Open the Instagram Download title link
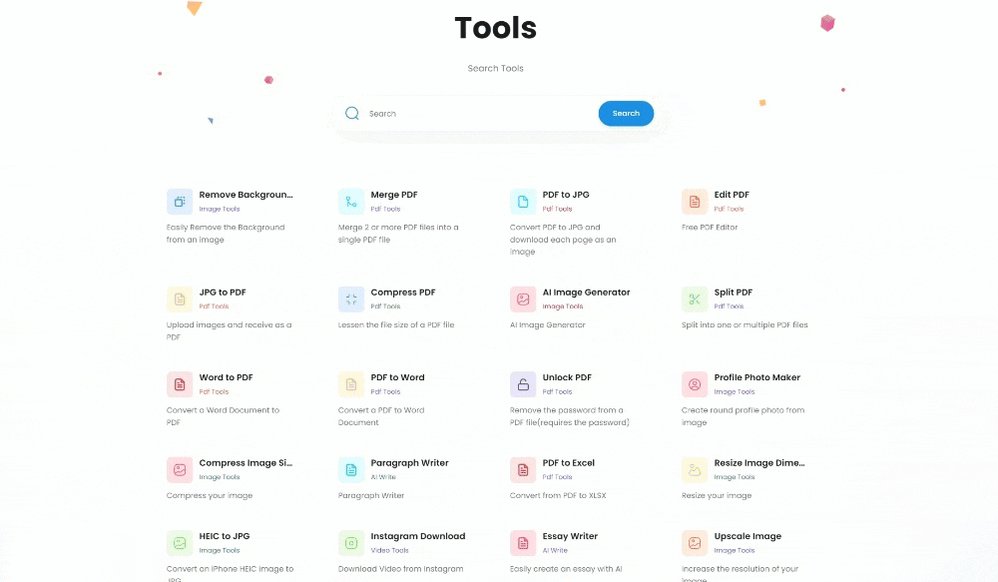This screenshot has width=998, height=582. [418, 536]
